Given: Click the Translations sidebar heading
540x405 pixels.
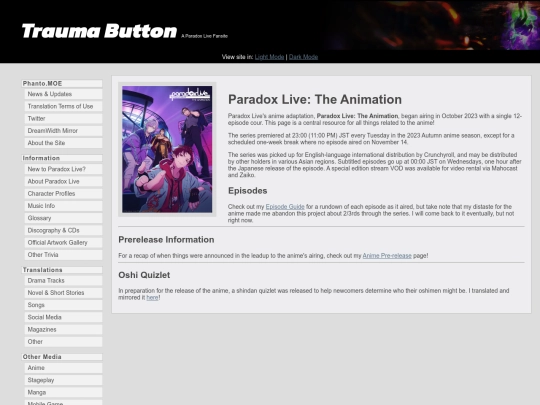Looking at the screenshot, I should (x=62, y=270).
